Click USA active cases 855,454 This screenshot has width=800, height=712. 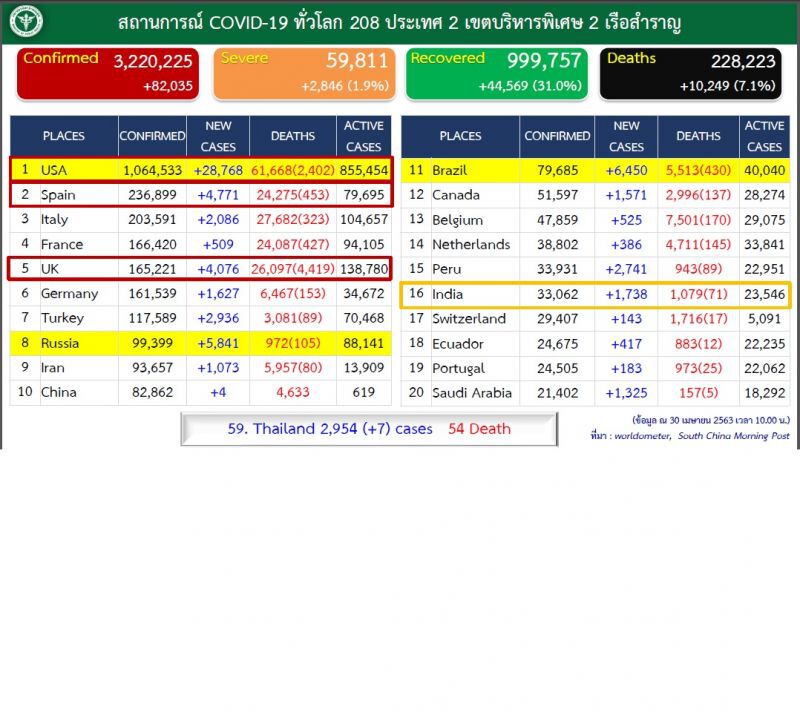tap(364, 170)
